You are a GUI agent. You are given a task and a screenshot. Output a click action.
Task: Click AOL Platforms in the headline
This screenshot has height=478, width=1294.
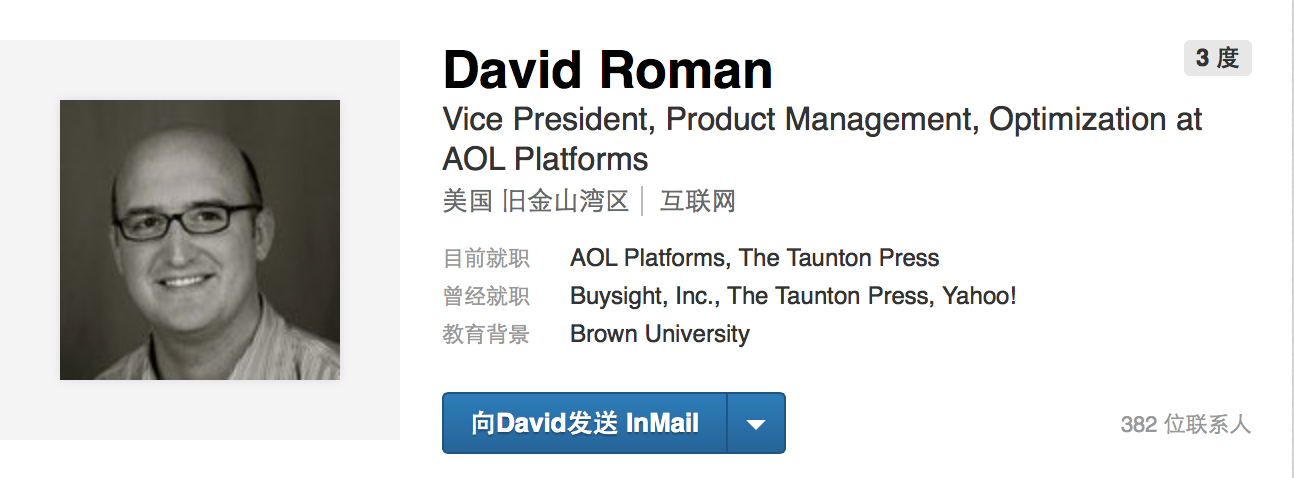pos(545,159)
